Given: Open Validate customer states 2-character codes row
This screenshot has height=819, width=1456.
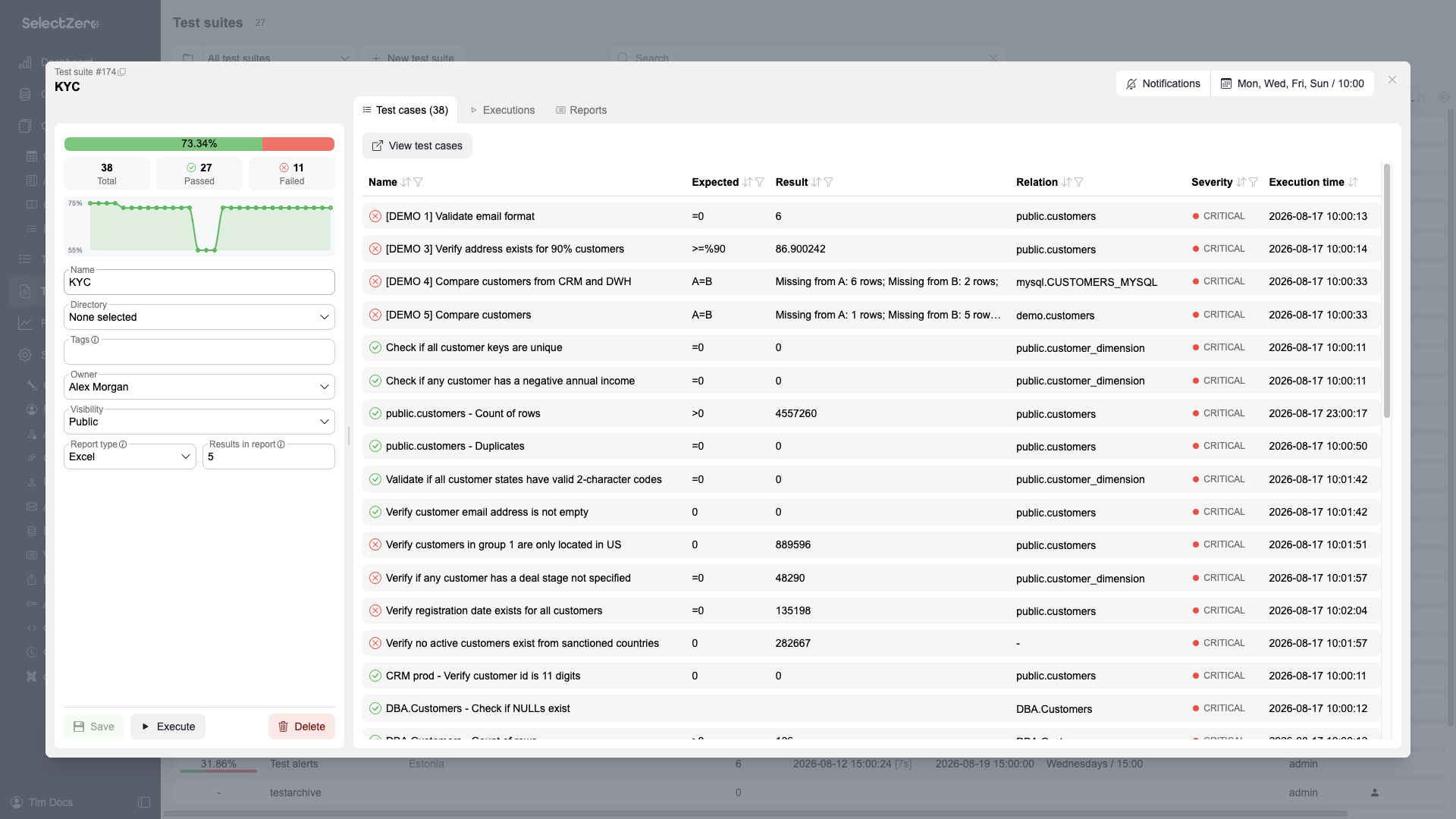Looking at the screenshot, I should click(x=871, y=479).
